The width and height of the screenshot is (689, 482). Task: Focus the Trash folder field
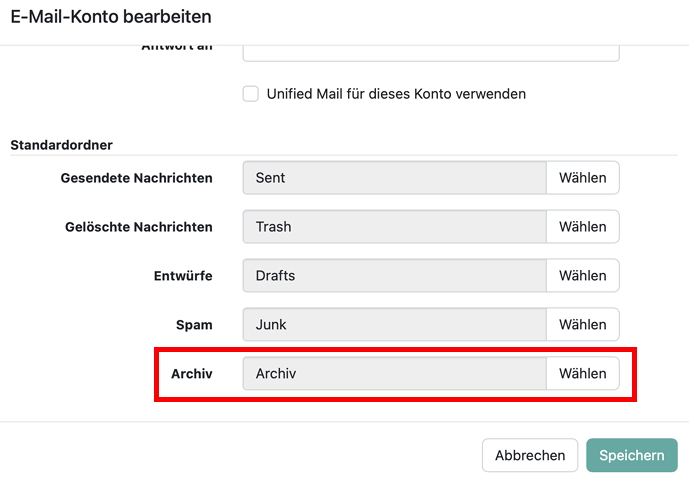tap(394, 227)
